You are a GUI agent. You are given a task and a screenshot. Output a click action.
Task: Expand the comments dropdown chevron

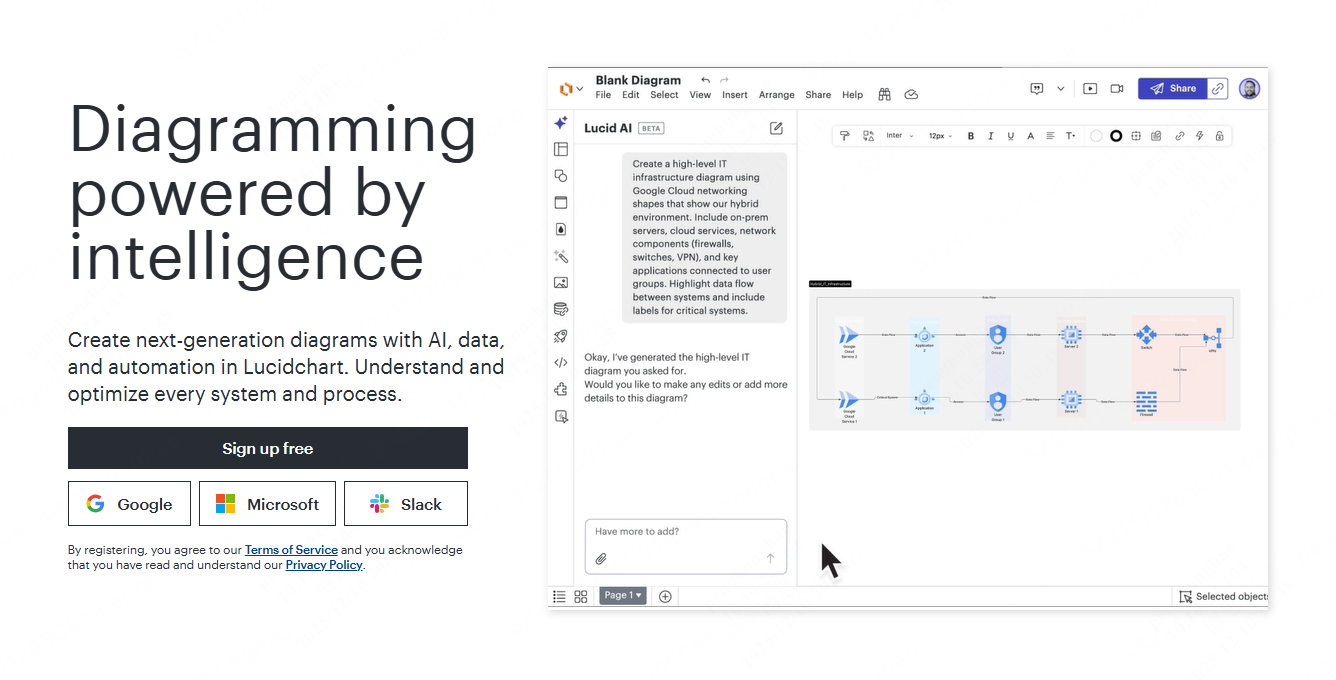tap(1061, 88)
